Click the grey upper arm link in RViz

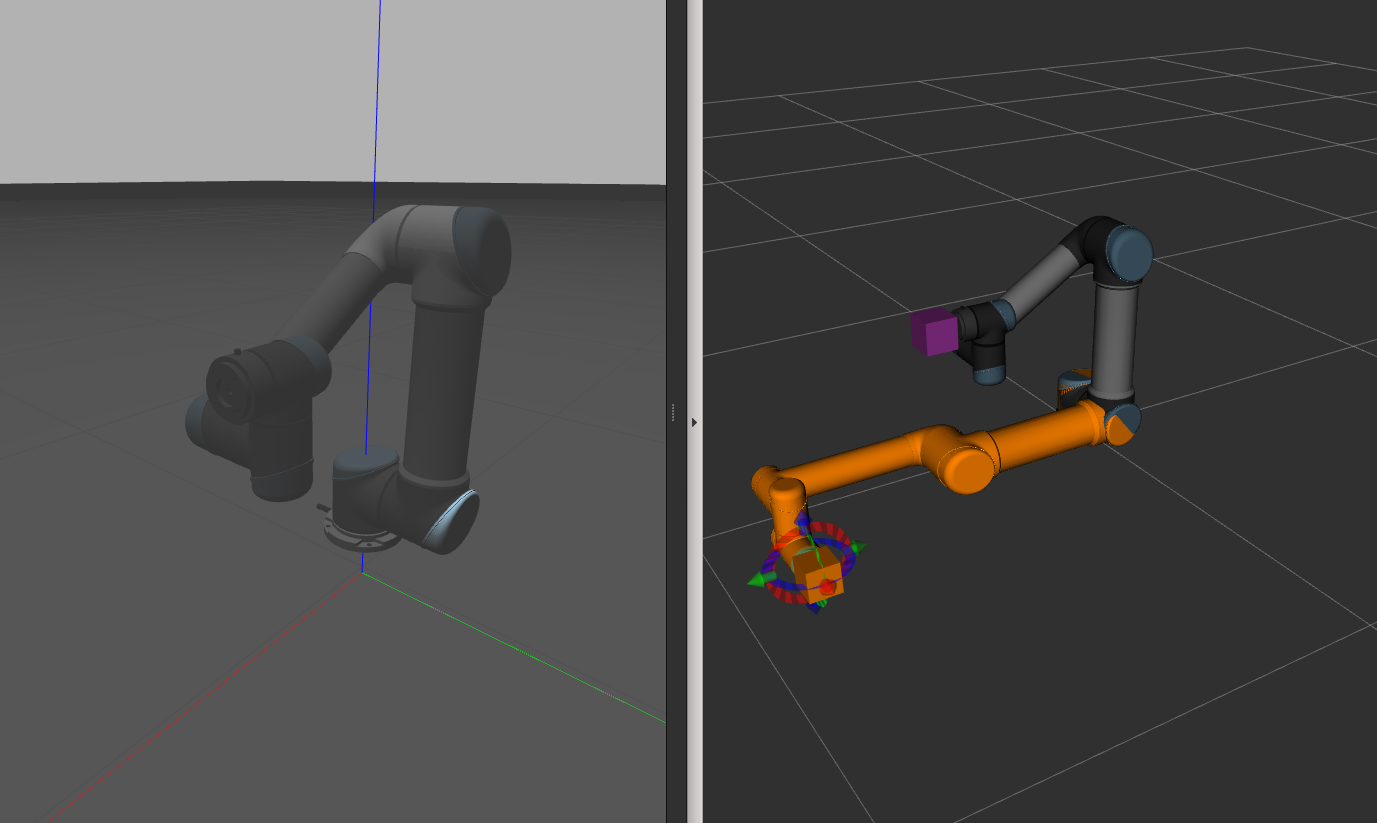[x=1116, y=341]
